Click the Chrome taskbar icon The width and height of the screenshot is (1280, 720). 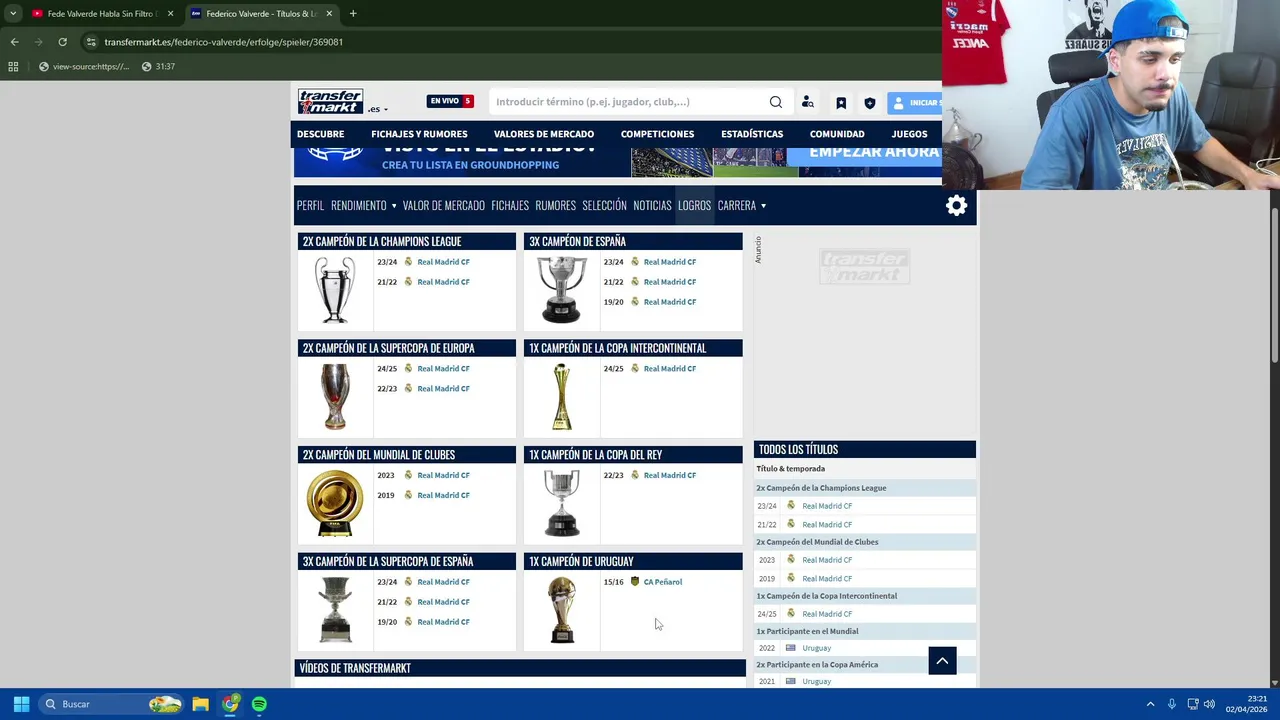pyautogui.click(x=230, y=704)
